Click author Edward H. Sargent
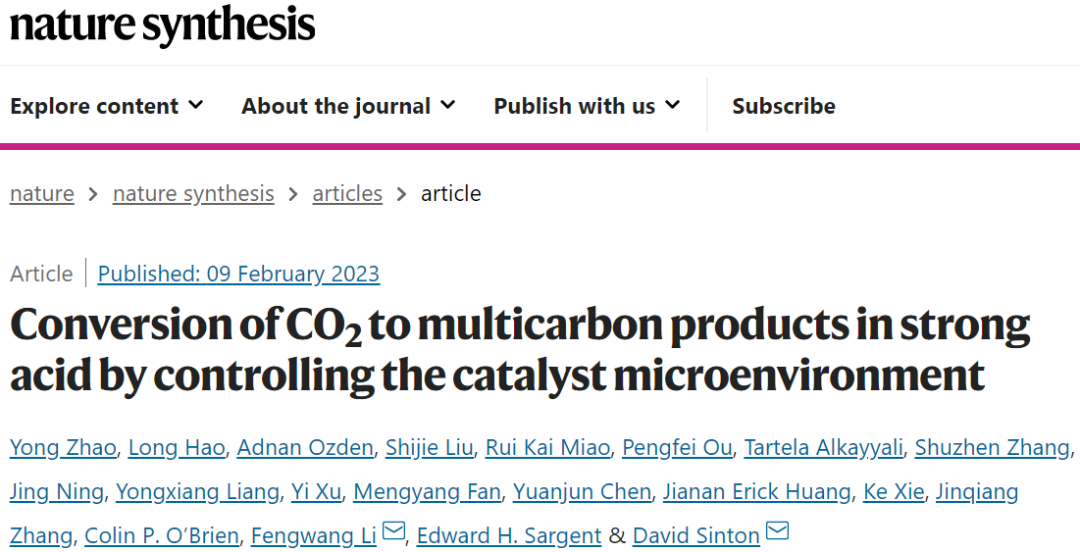 coord(509,535)
